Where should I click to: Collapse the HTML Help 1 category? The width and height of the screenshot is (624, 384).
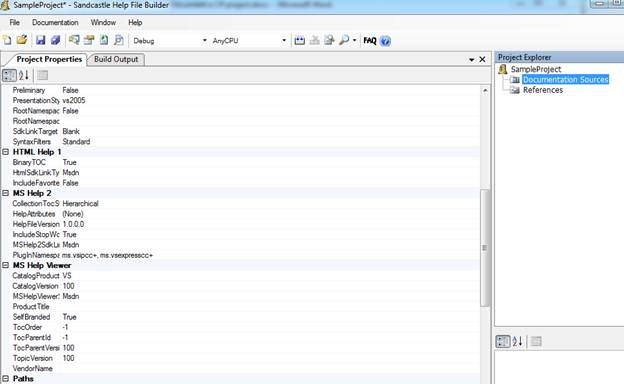6,152
